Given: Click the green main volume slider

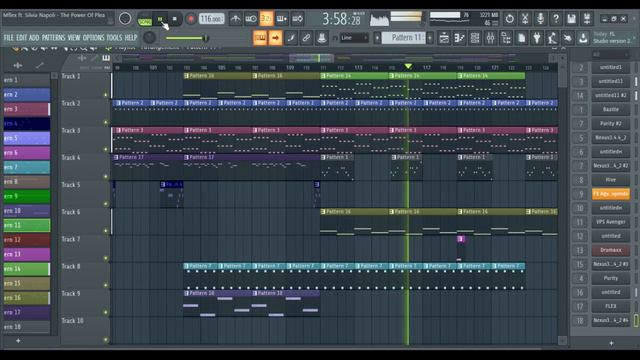Looking at the screenshot, I should coord(186,38).
